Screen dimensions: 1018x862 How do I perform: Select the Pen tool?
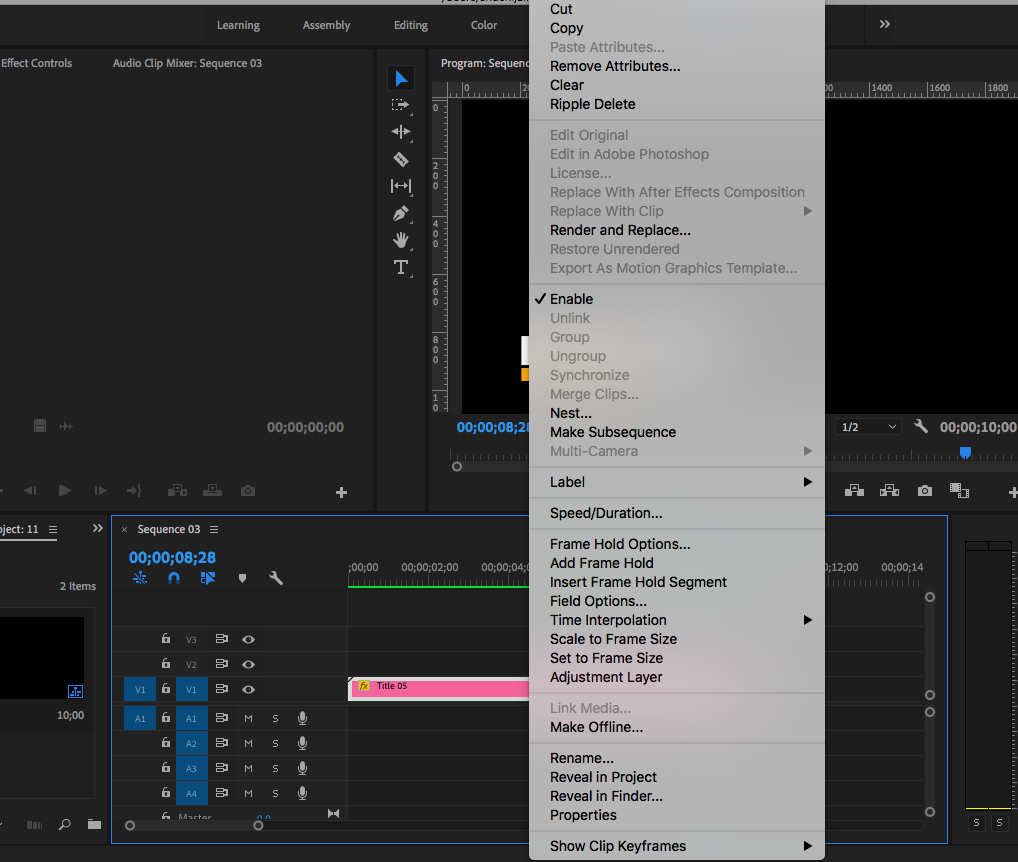point(400,213)
